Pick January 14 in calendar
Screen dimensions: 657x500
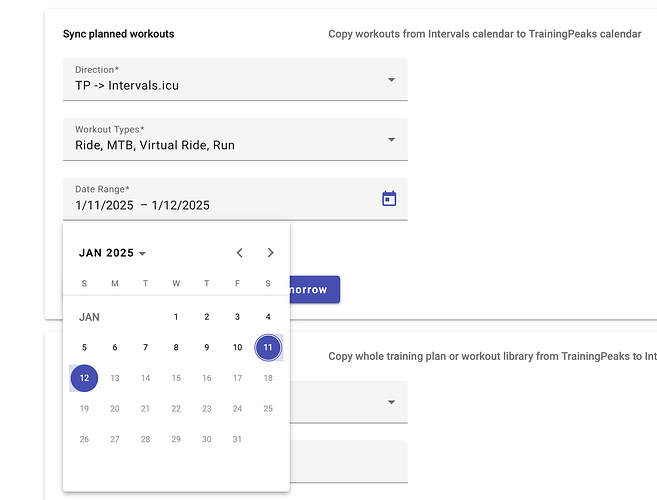145,378
